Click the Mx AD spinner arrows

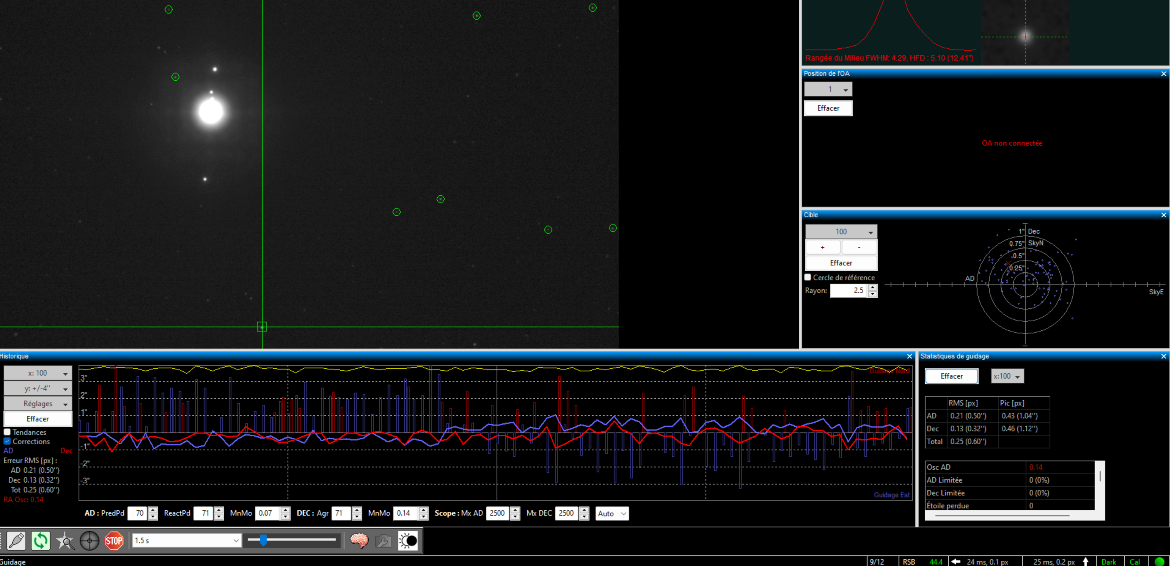(x=513, y=513)
